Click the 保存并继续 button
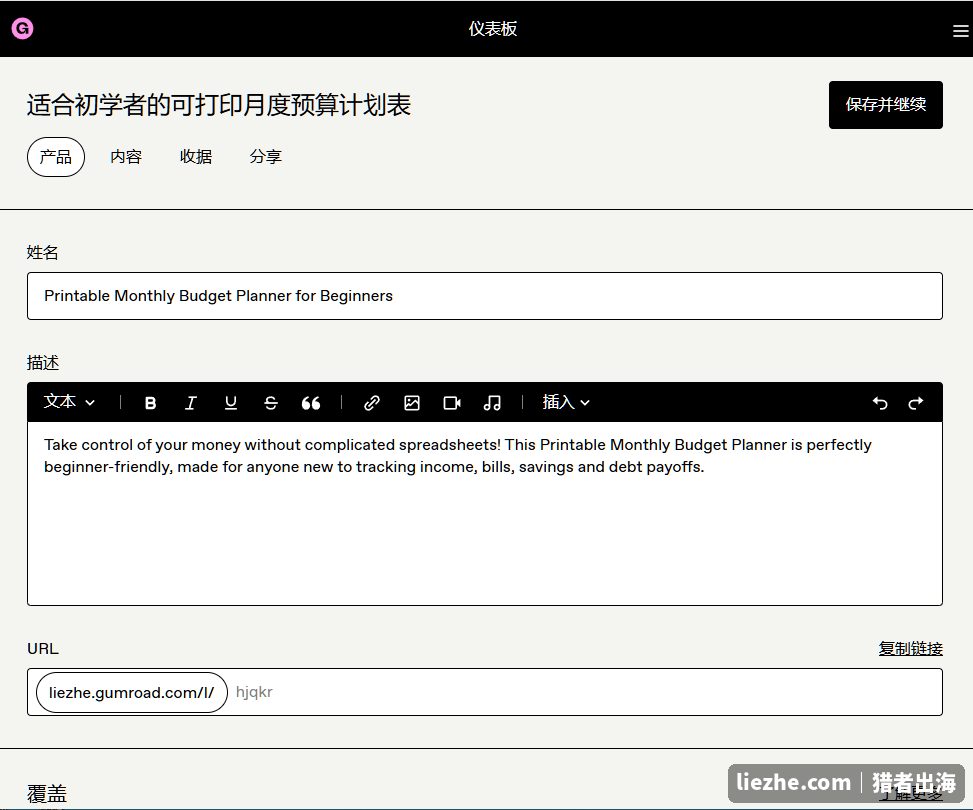 [x=886, y=105]
